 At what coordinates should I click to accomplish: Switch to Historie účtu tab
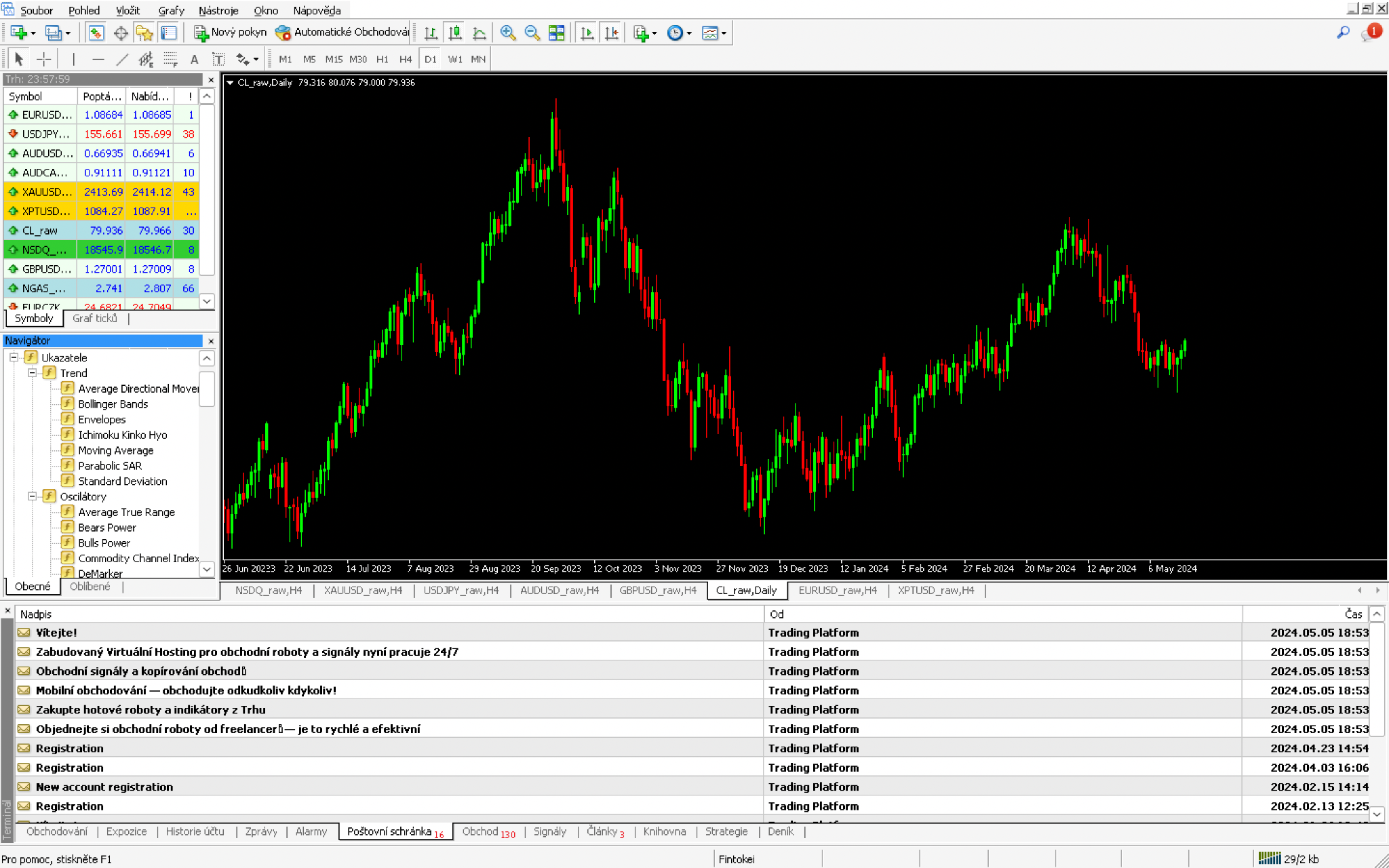click(195, 832)
